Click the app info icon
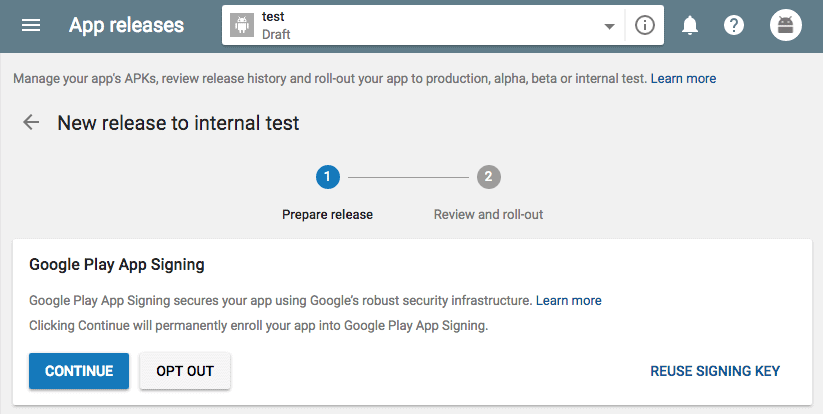This screenshot has width=823, height=414. click(645, 25)
